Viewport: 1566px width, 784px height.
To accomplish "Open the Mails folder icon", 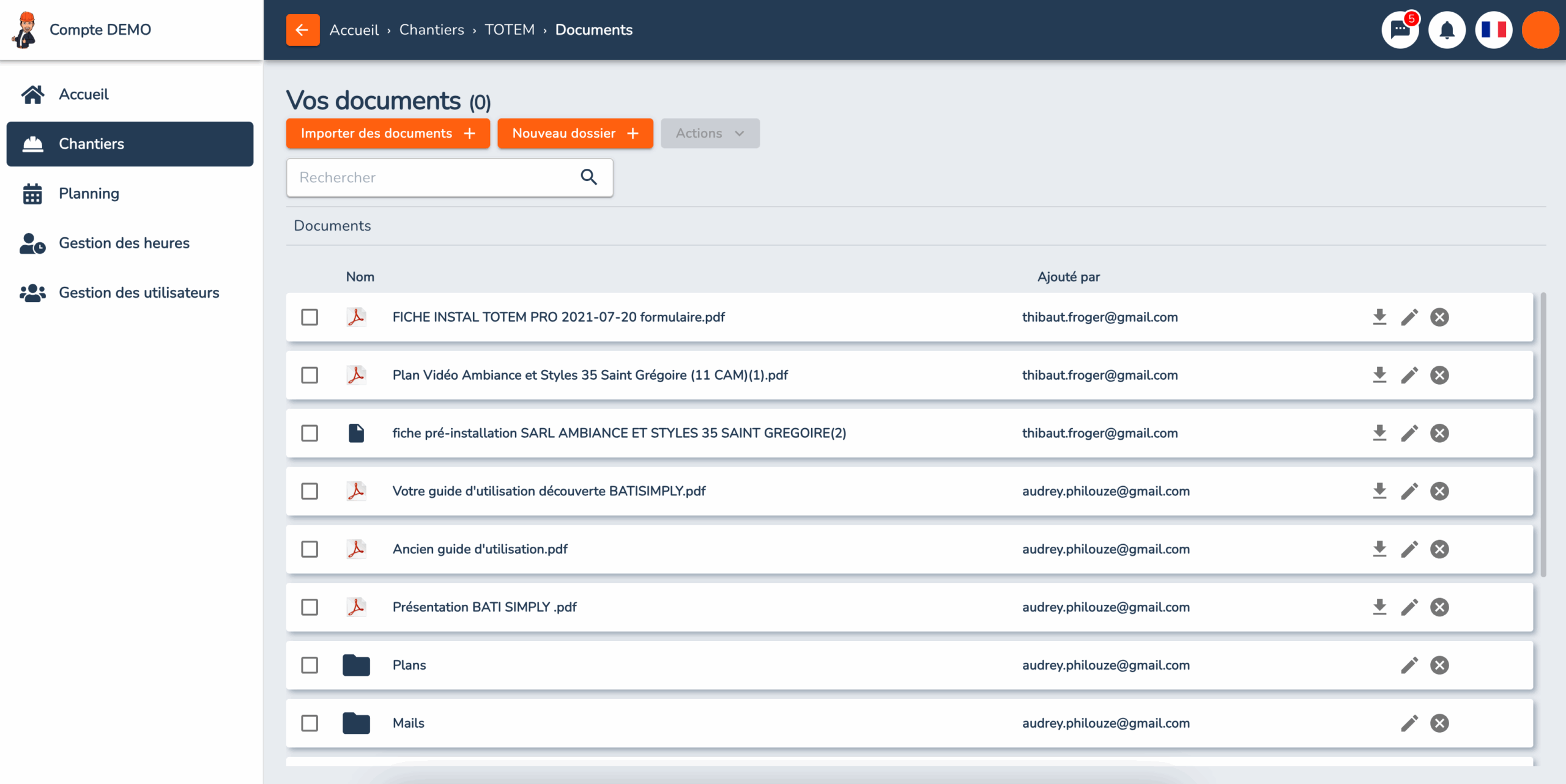I will [356, 723].
